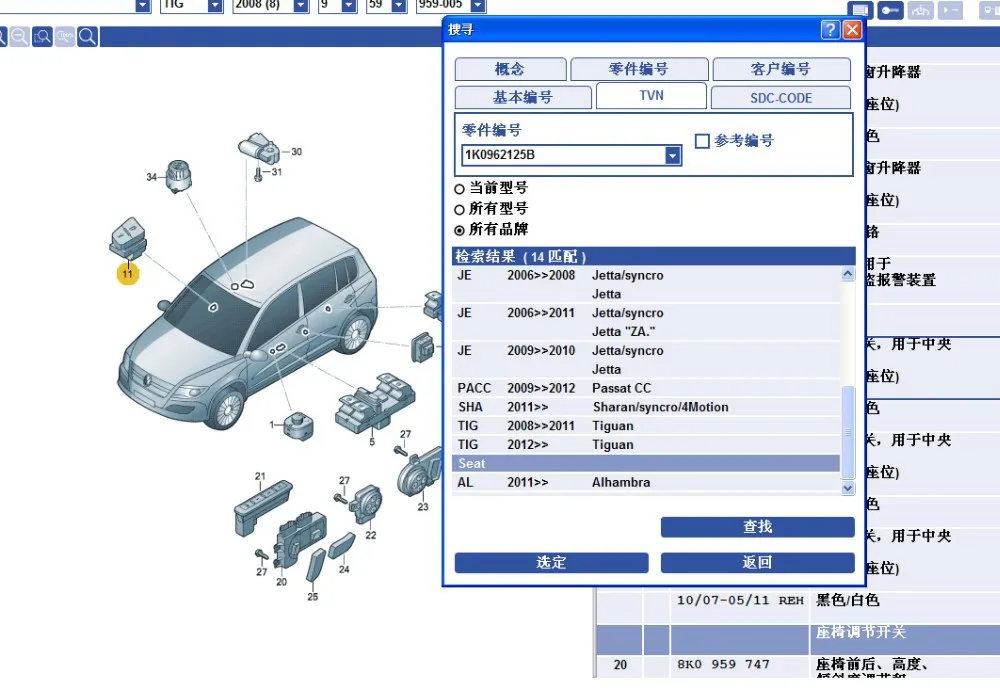Image resolution: width=1000 pixels, height=689 pixels.
Task: Click the 查找 search button
Action: coord(758,527)
